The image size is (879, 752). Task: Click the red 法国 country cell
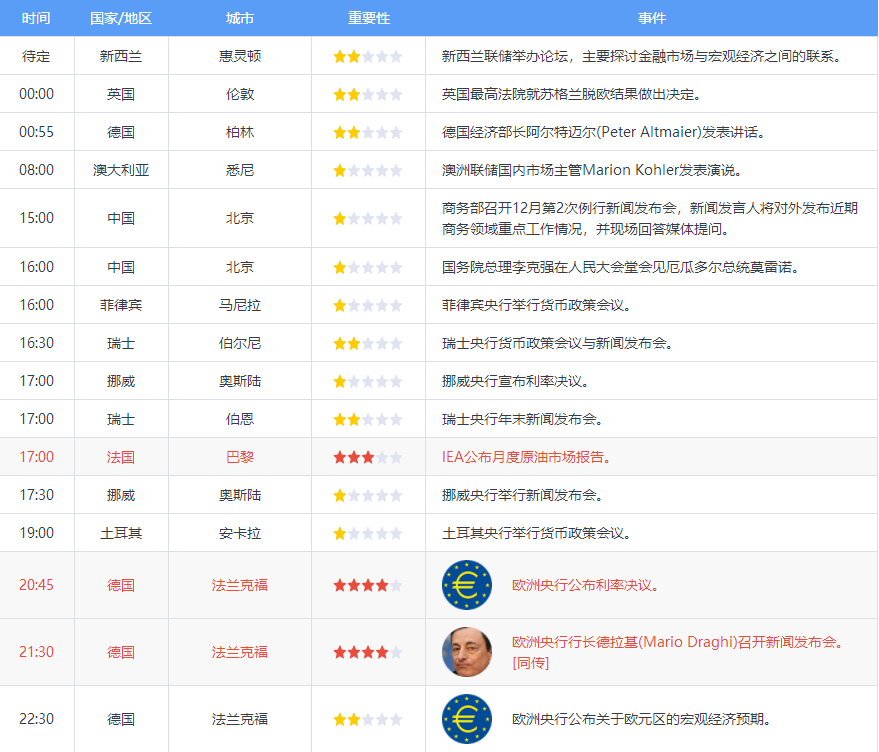pos(121,458)
